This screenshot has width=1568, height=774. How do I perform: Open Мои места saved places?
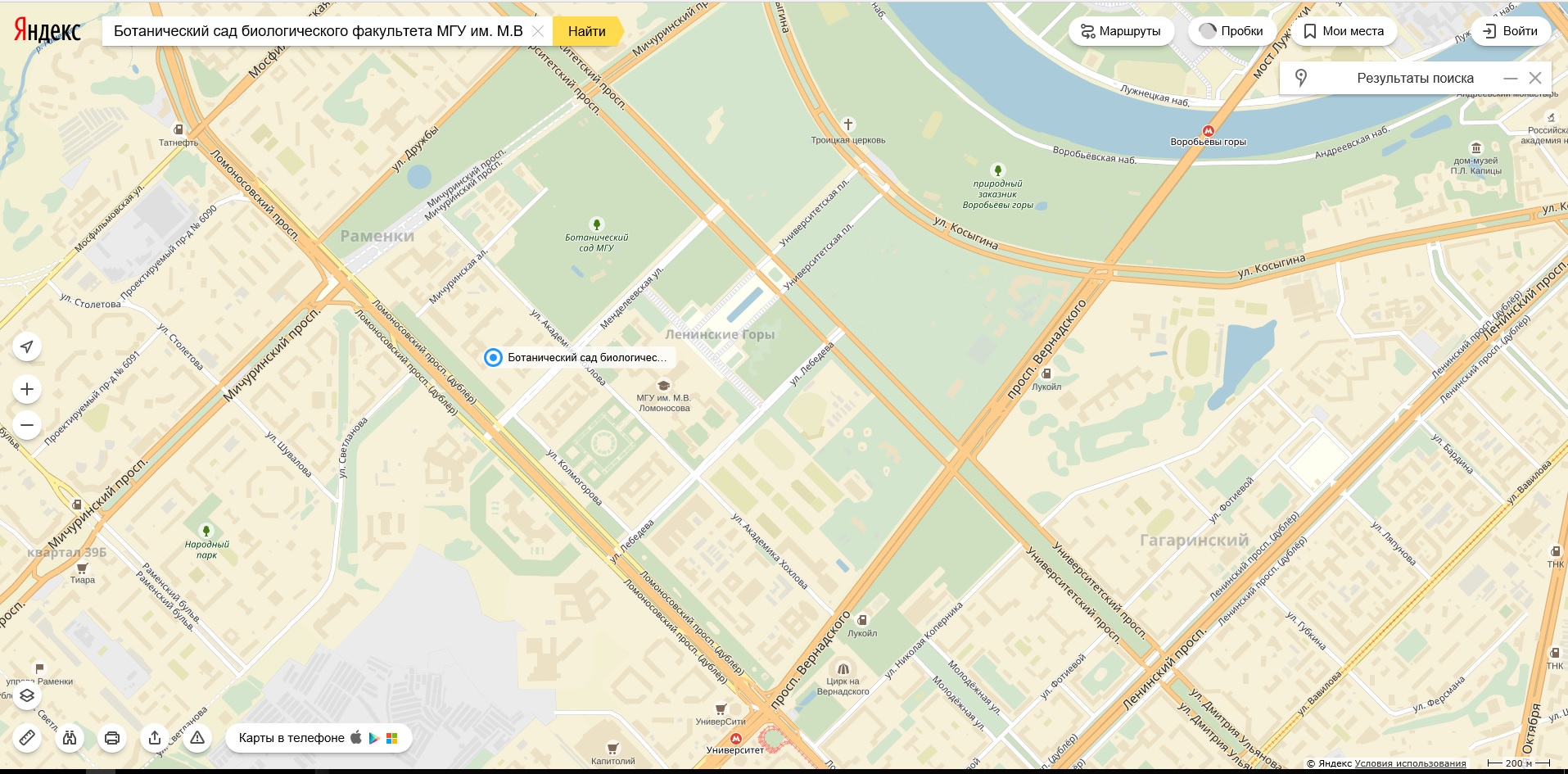[x=1344, y=31]
